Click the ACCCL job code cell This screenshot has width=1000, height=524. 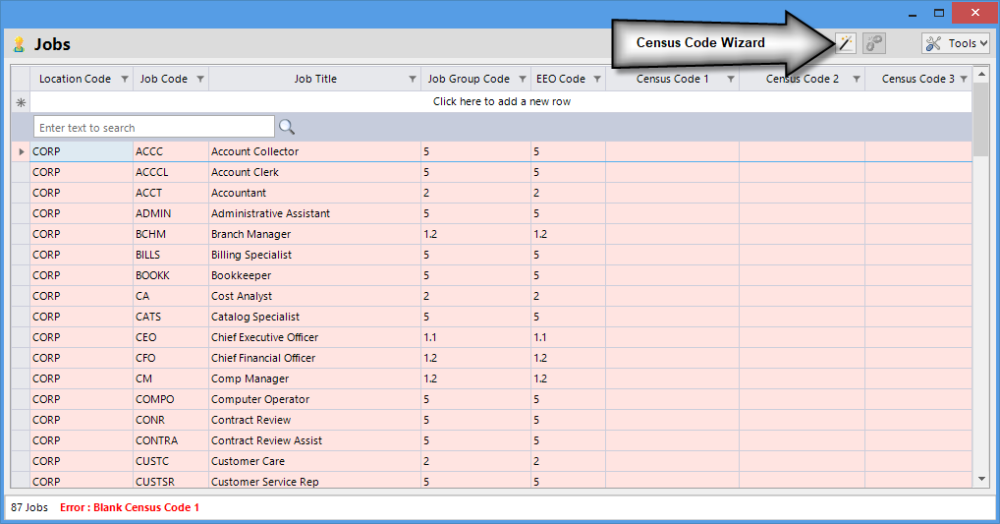click(170, 172)
